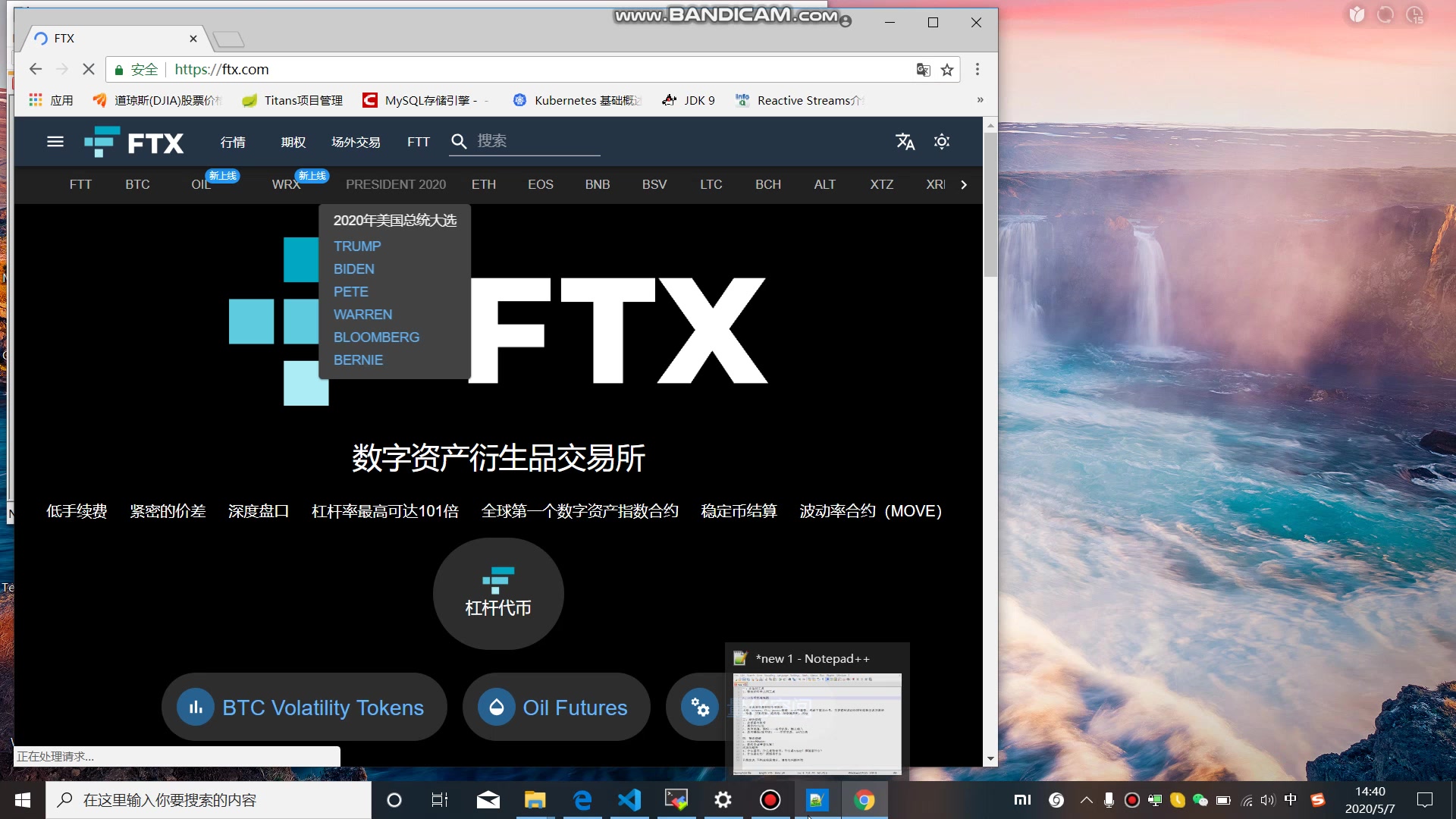Open the FTX hamburger menu

[x=55, y=142]
